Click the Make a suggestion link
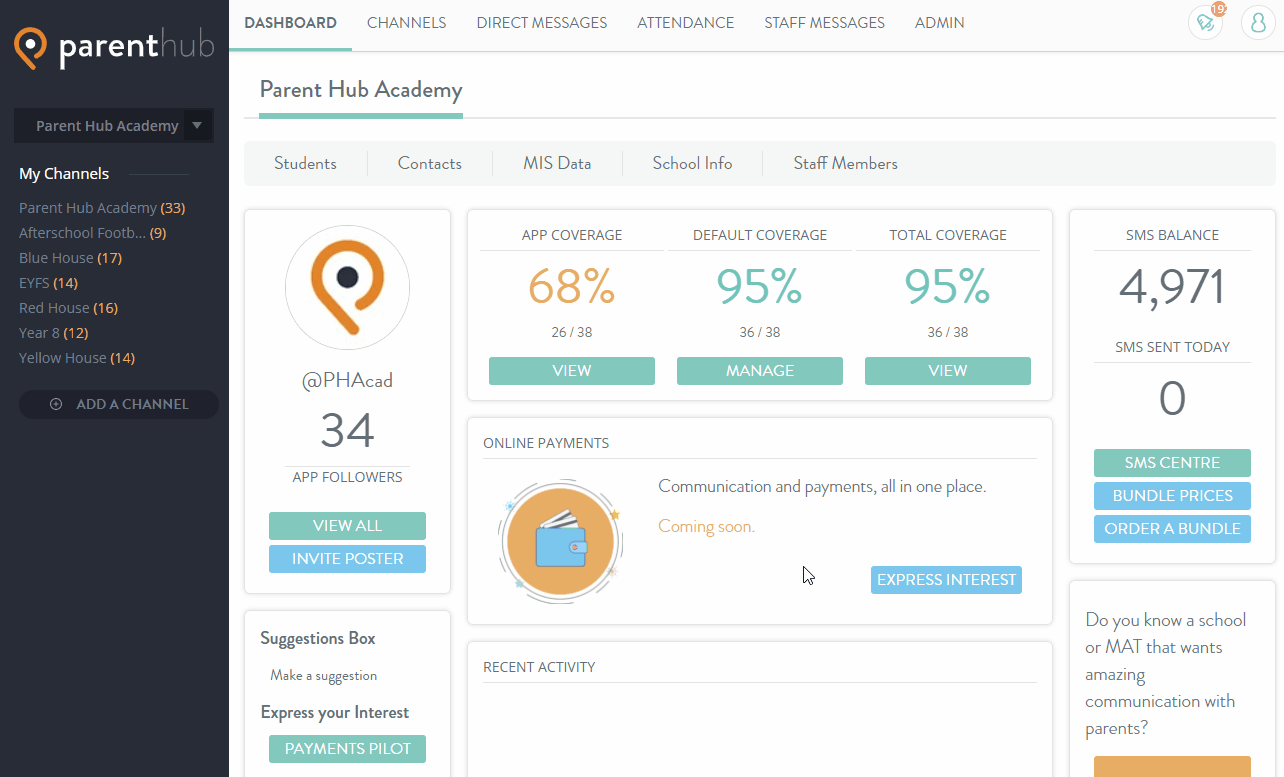1284x777 pixels. tap(323, 676)
